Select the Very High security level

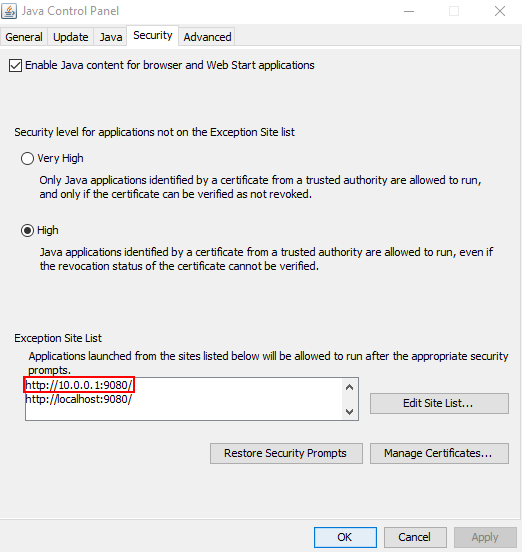[x=27, y=158]
